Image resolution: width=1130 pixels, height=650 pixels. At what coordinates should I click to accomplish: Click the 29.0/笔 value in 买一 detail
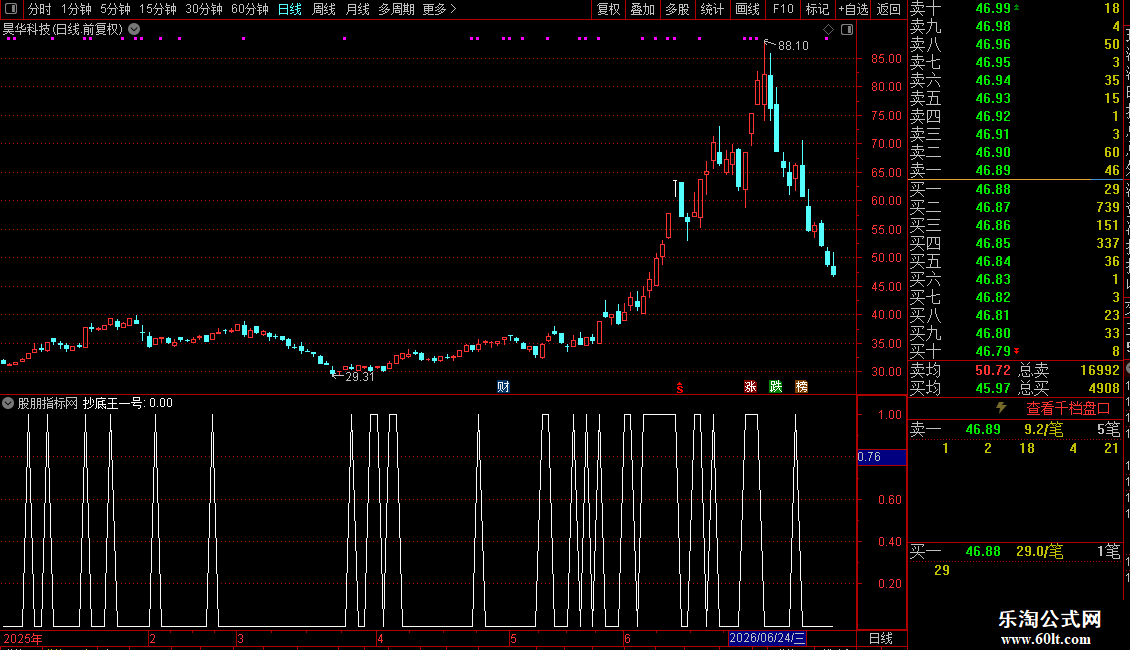[1040, 552]
